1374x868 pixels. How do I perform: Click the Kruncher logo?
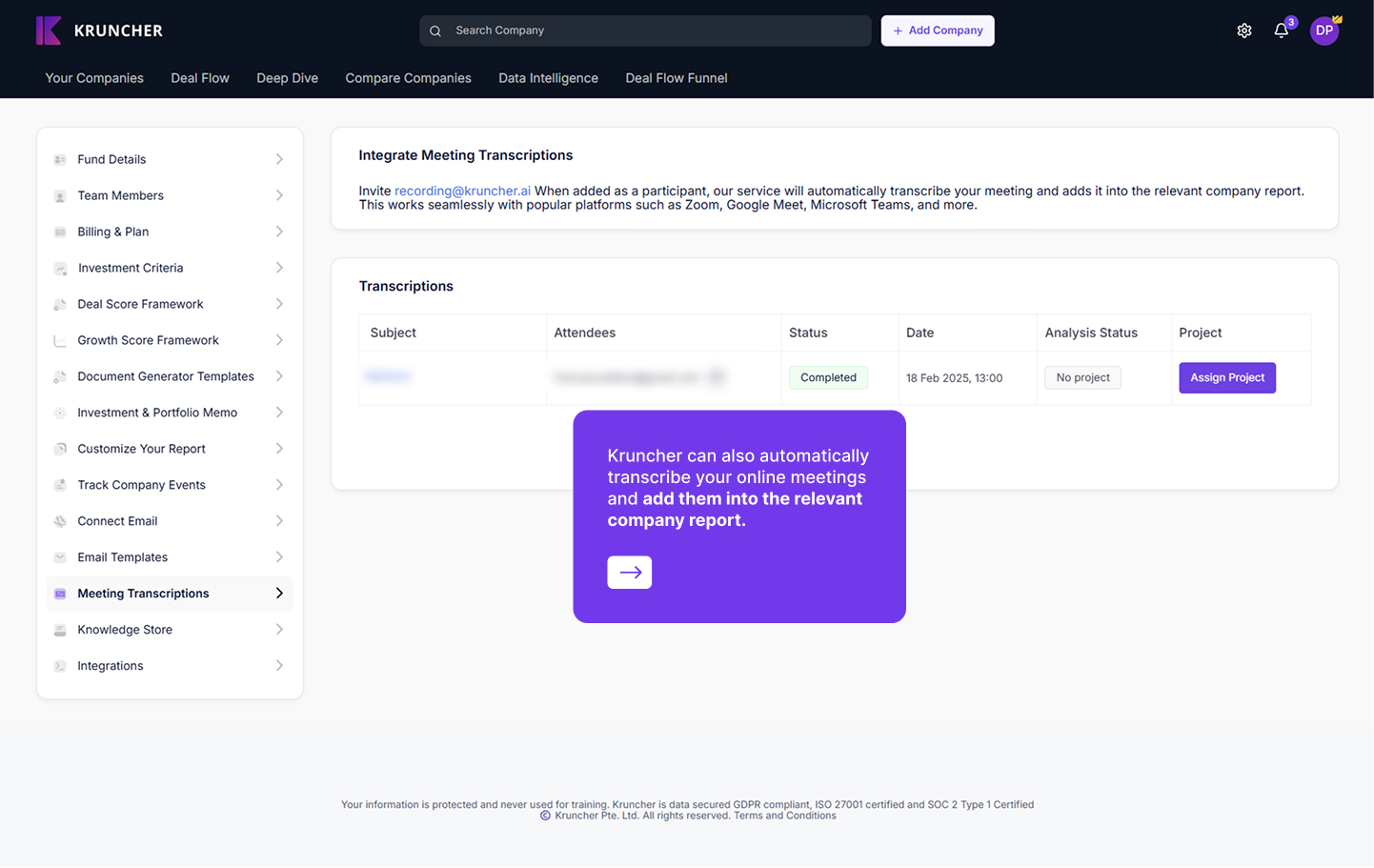point(99,30)
